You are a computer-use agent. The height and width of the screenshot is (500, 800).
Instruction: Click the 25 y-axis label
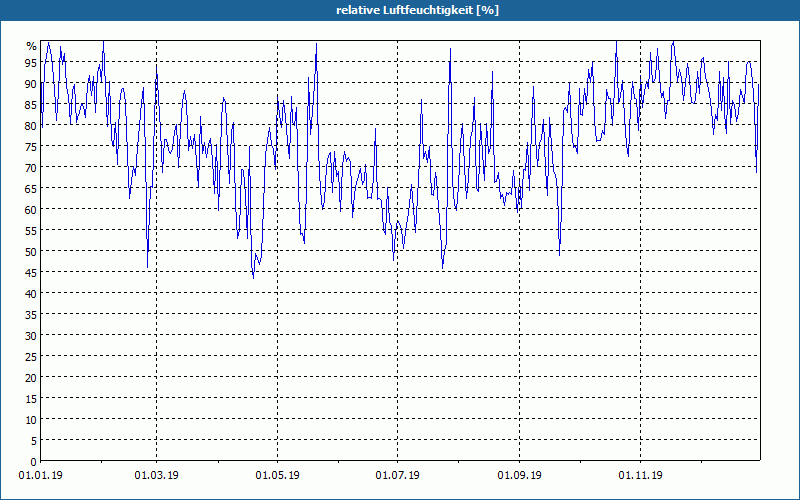[x=31, y=356]
